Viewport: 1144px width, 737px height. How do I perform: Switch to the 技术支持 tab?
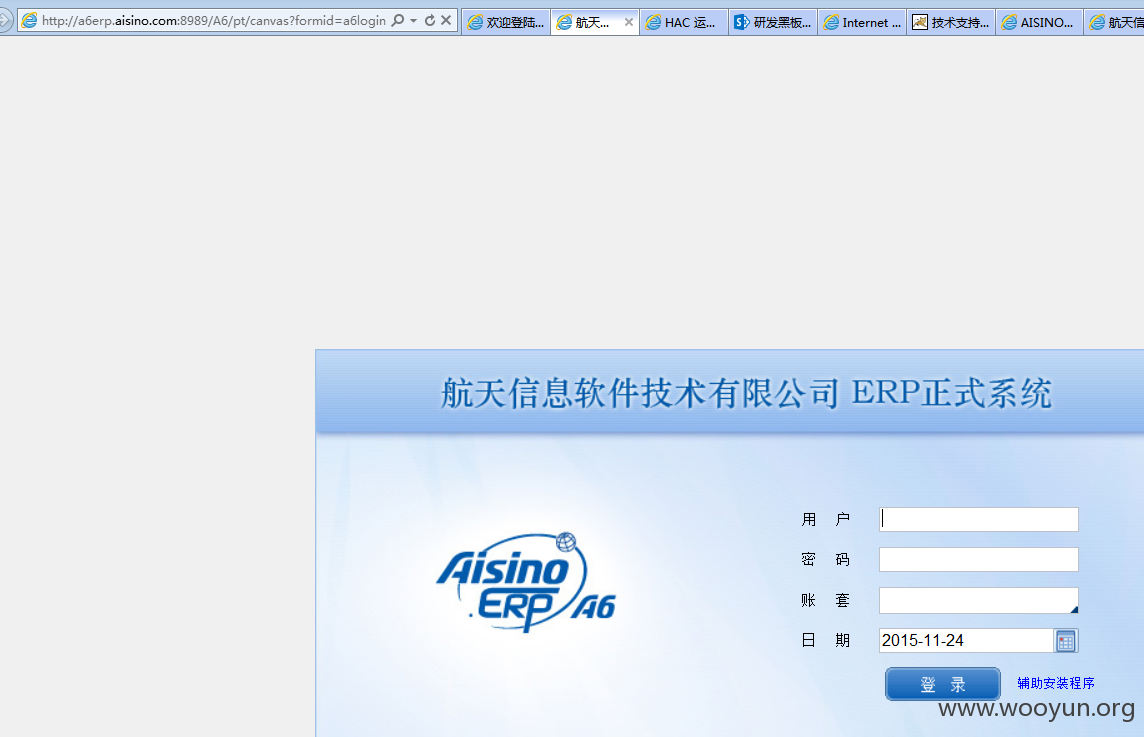click(x=951, y=22)
